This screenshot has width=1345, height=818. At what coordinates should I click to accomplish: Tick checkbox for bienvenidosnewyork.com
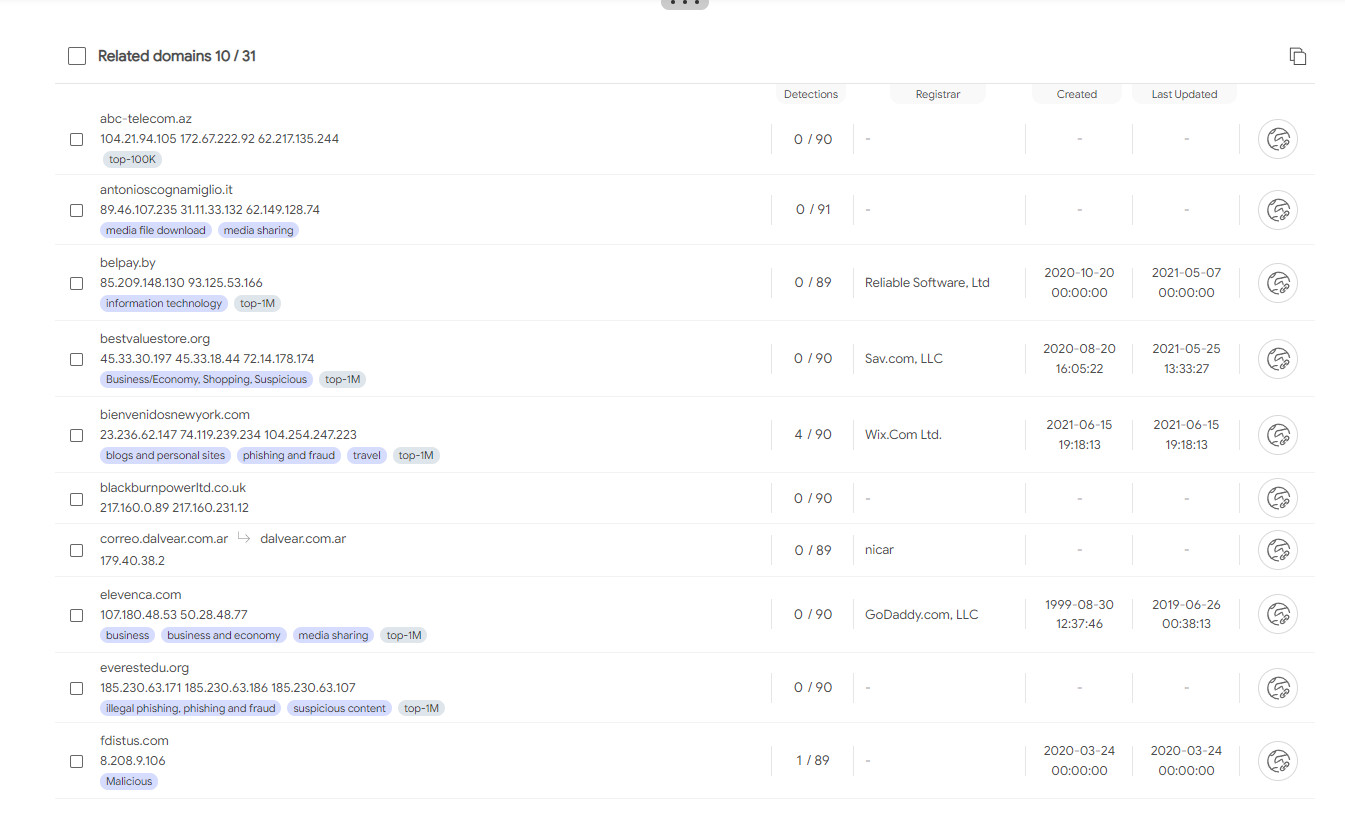click(76, 435)
